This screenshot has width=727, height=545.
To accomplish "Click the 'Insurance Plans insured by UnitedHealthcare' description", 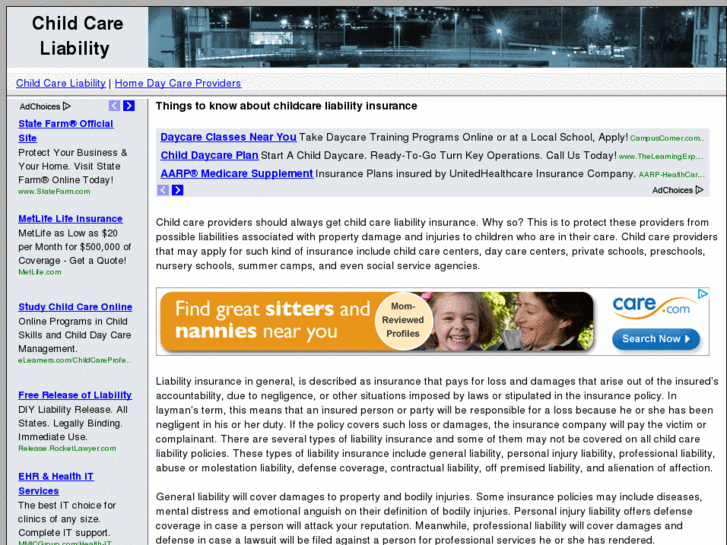I will [x=475, y=174].
